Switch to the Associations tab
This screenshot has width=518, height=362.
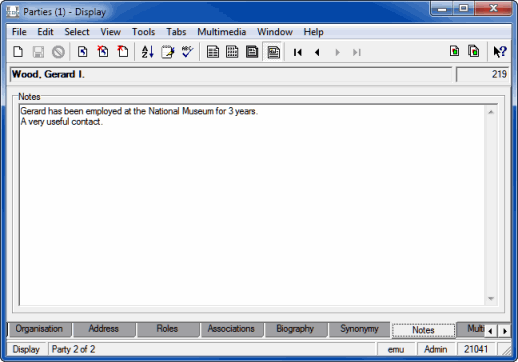point(231,329)
